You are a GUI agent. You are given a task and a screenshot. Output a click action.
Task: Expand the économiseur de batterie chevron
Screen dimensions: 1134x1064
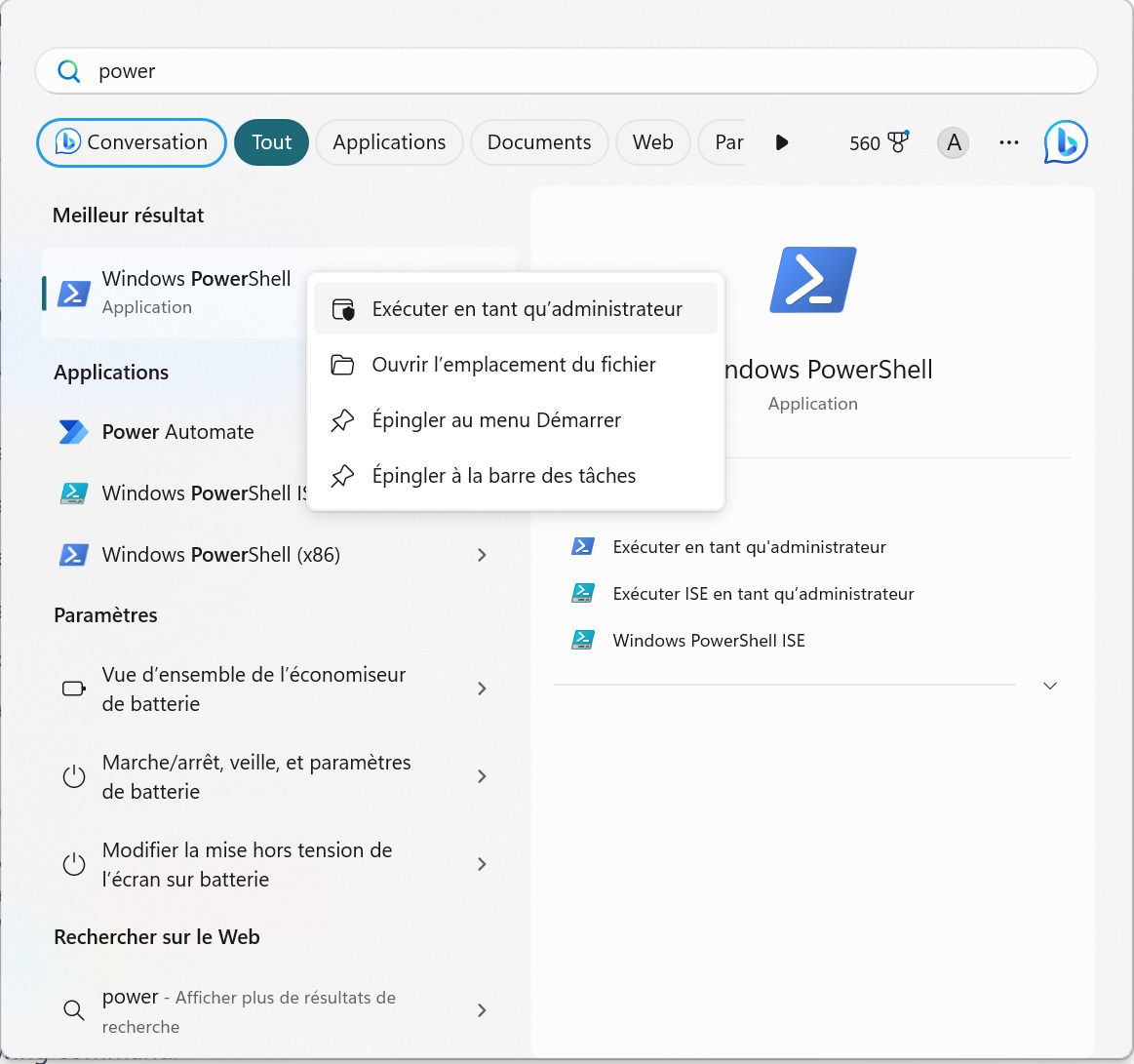coord(482,689)
